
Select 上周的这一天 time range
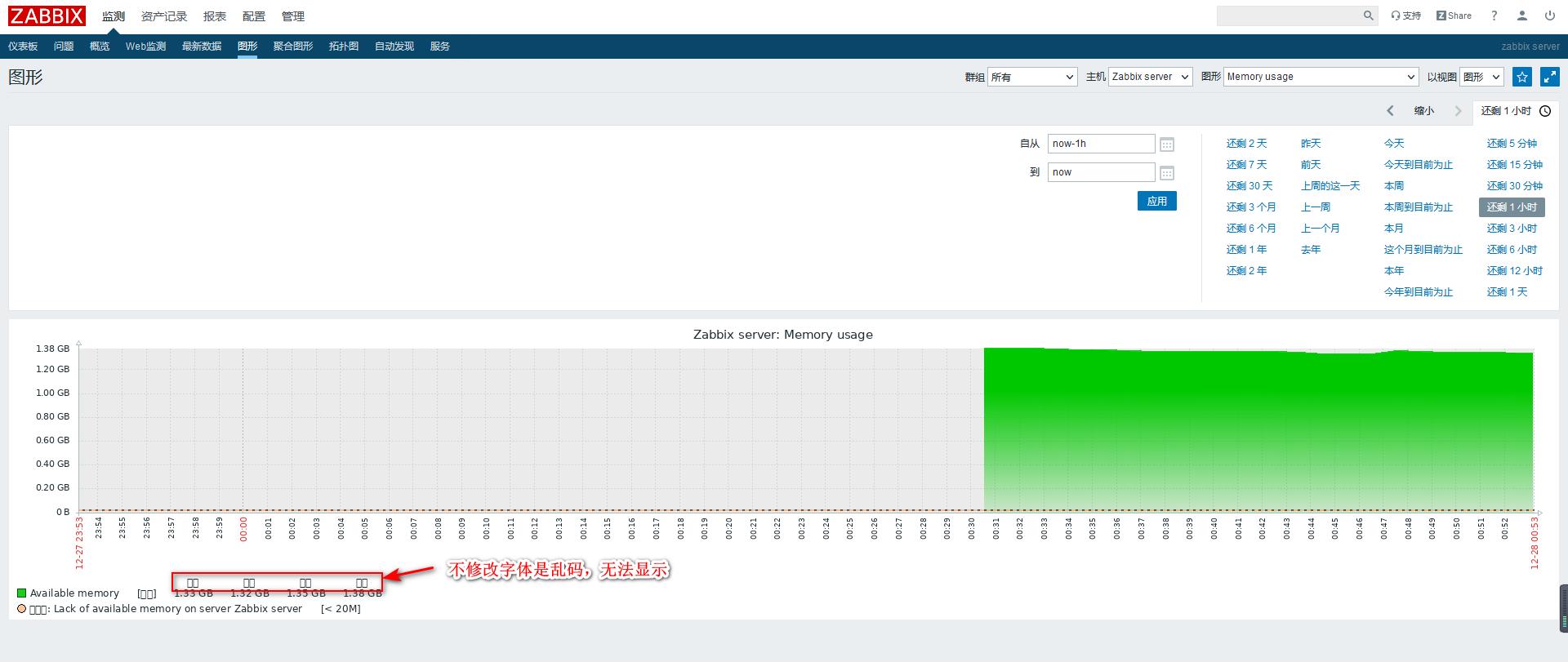point(1330,186)
